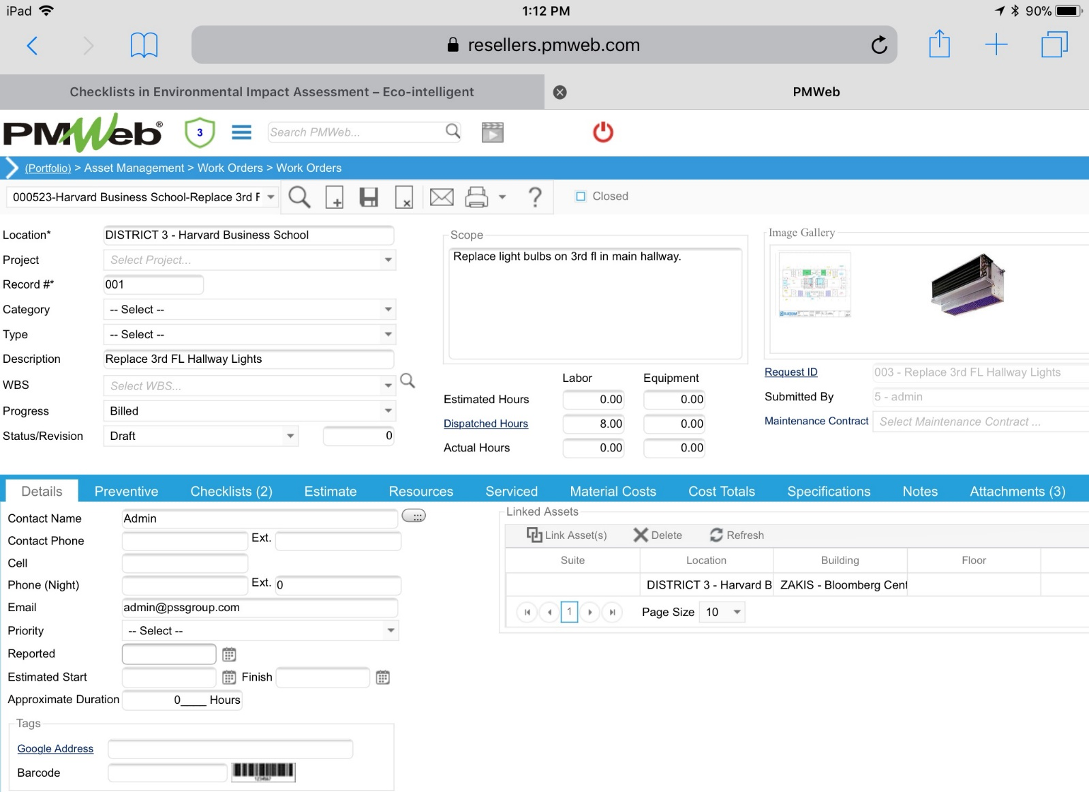Open the Status/Revision Draft dropdown
The width and height of the screenshot is (1089, 793).
pyautogui.click(x=290, y=436)
